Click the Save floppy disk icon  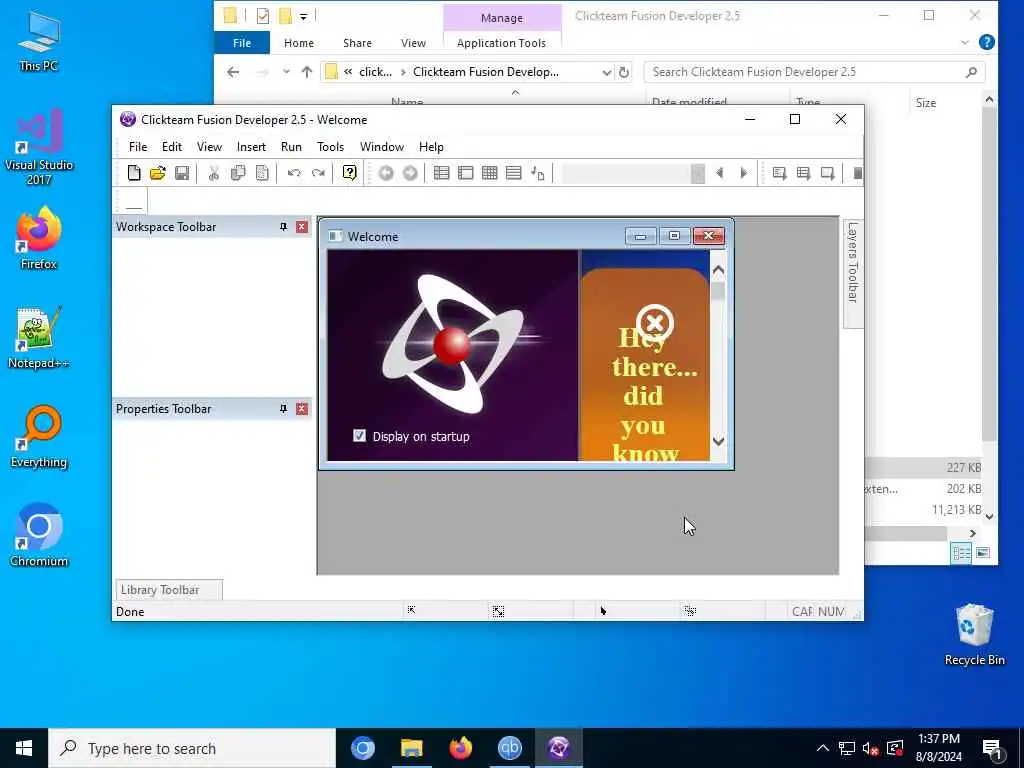(x=182, y=173)
